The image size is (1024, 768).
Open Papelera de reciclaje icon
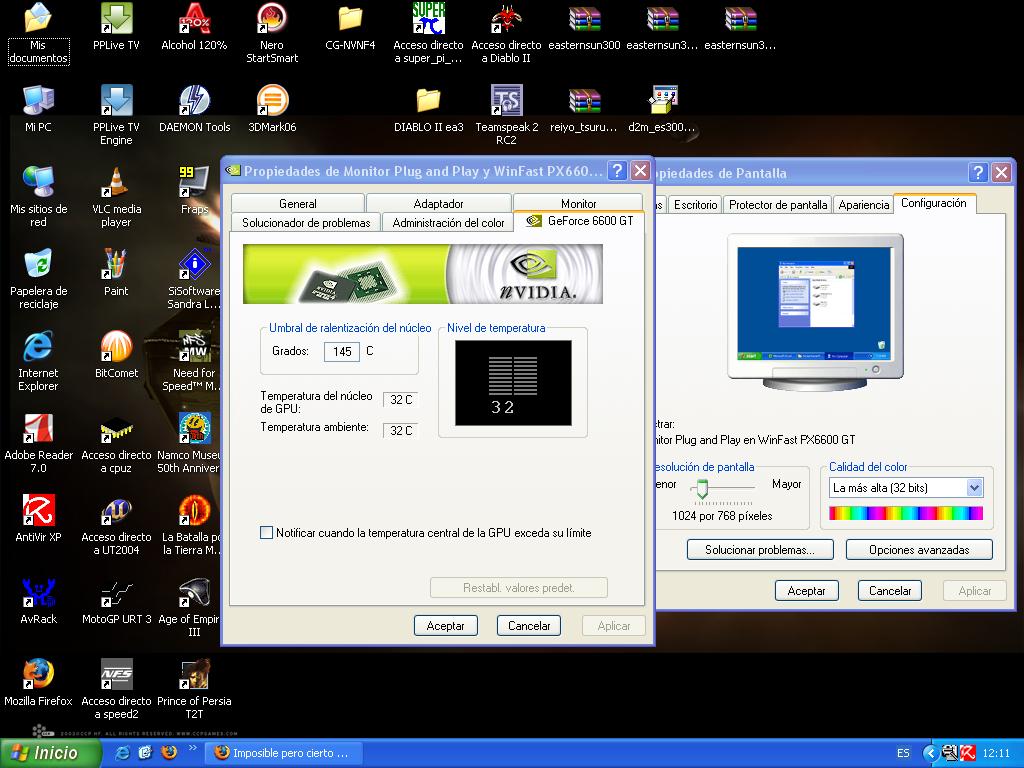coord(38,265)
